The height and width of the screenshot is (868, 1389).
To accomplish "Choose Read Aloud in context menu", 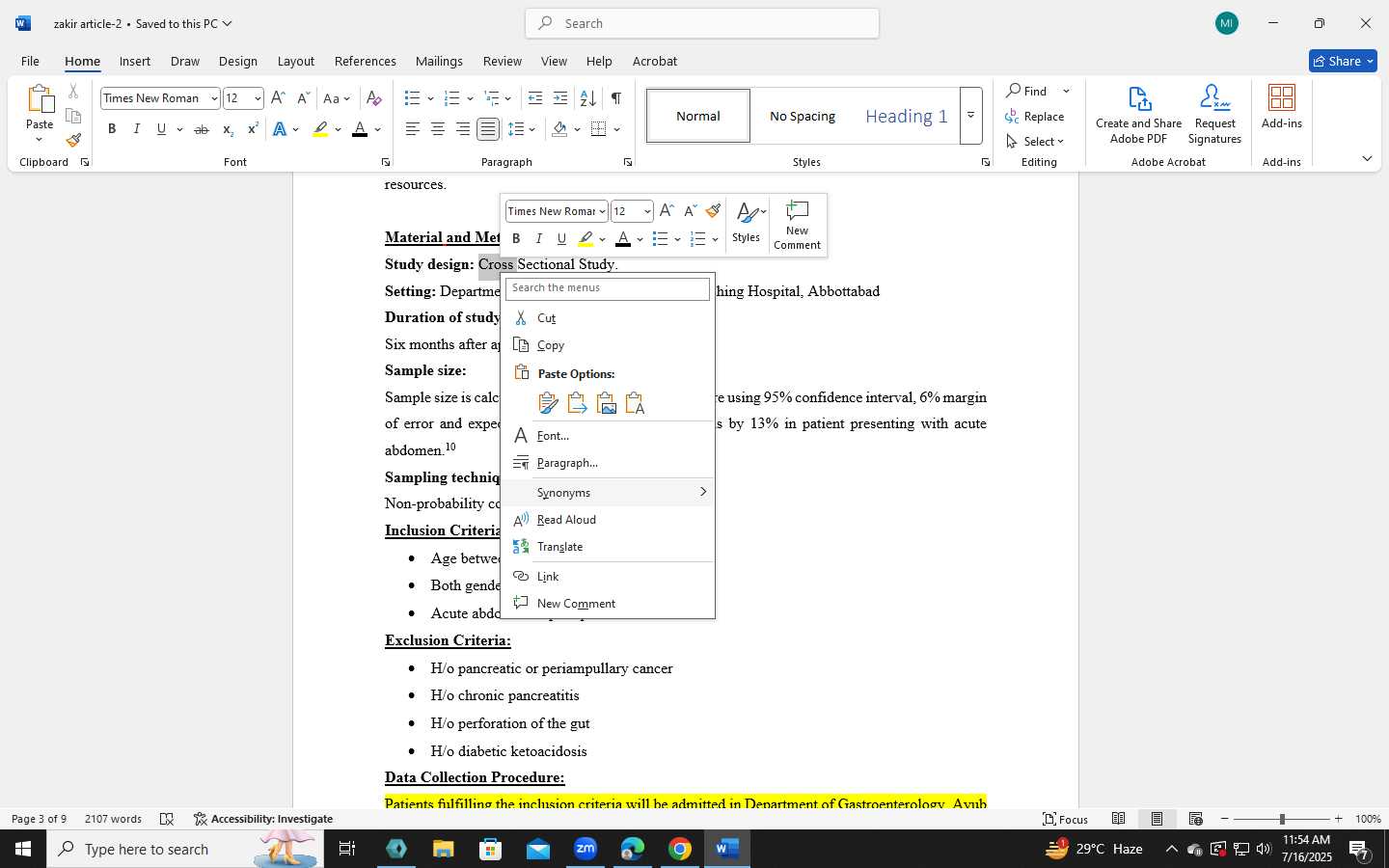I will [608, 520].
